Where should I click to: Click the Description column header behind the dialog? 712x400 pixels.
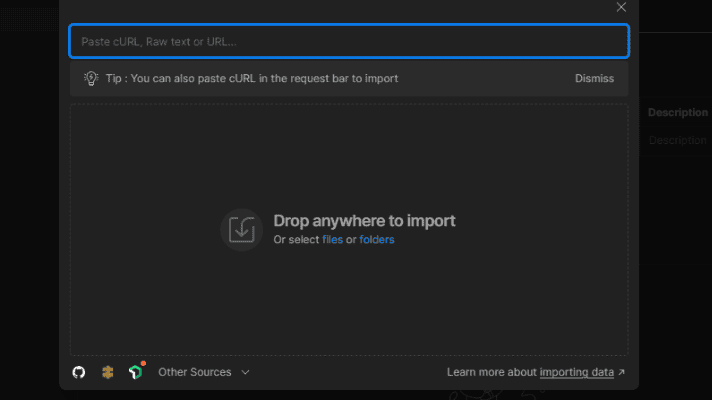point(677,113)
